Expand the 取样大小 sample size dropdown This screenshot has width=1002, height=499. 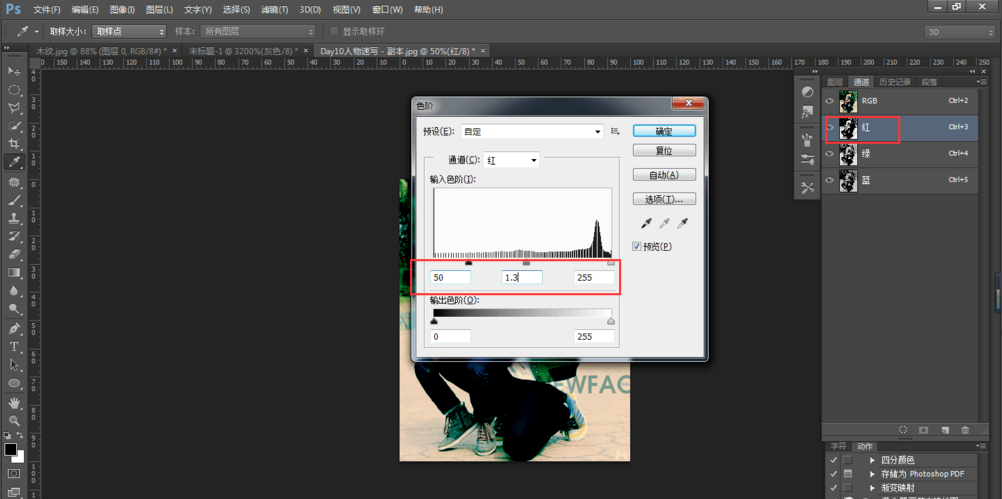coord(129,32)
